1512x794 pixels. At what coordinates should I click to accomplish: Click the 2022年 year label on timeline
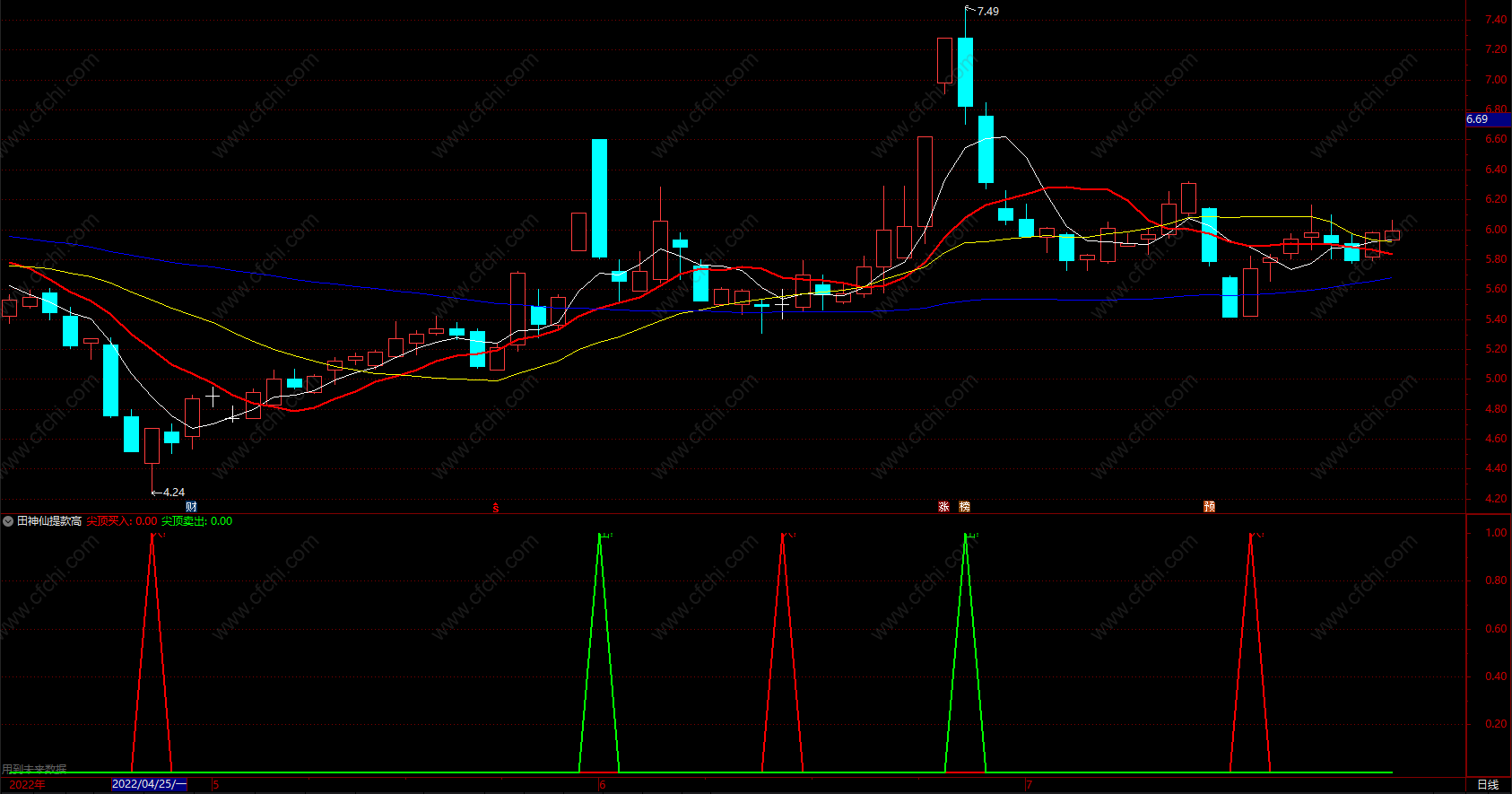[x=27, y=785]
